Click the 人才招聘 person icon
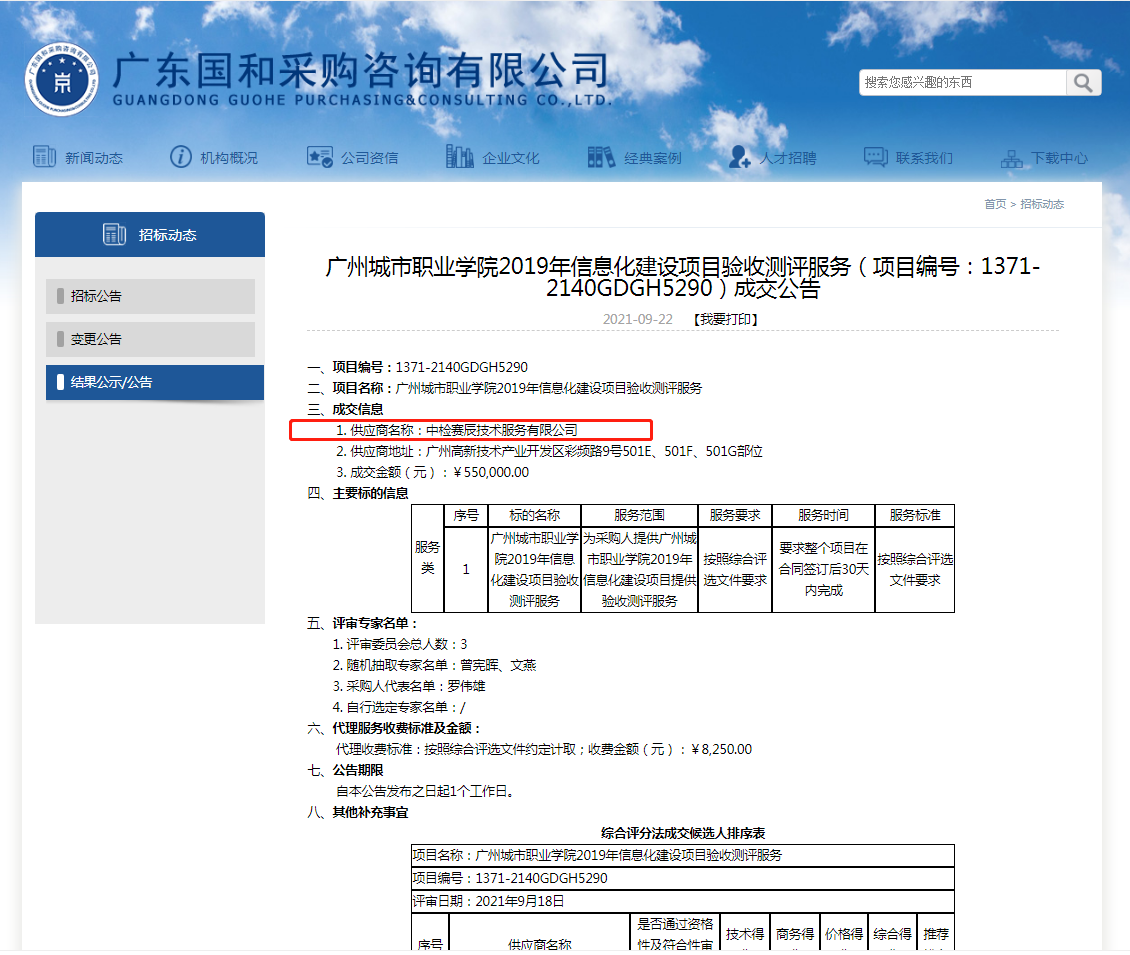This screenshot has height=955, width=1130. coord(740,157)
